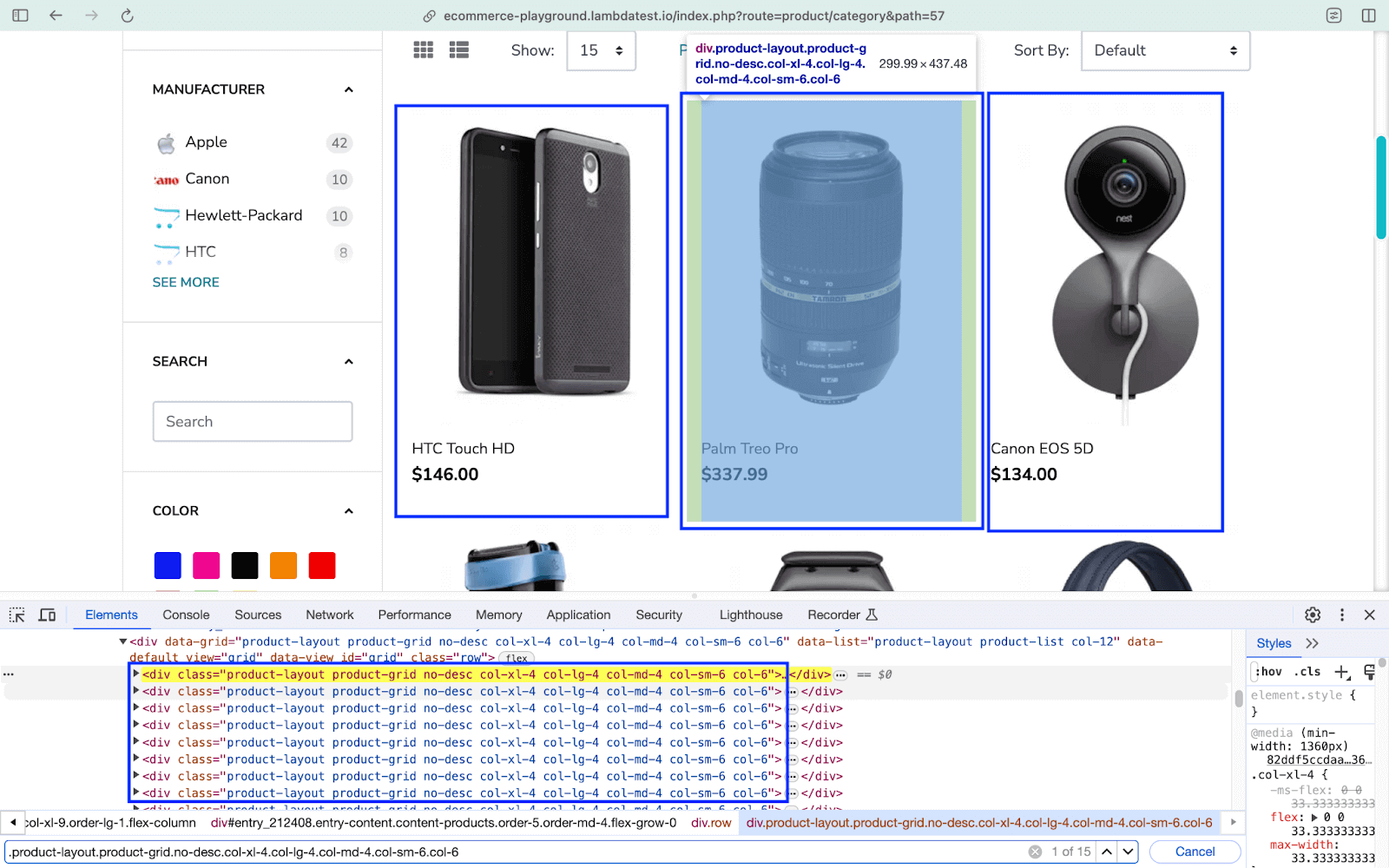Switch to the Sources tab
The image size is (1389, 868).
[258, 615]
